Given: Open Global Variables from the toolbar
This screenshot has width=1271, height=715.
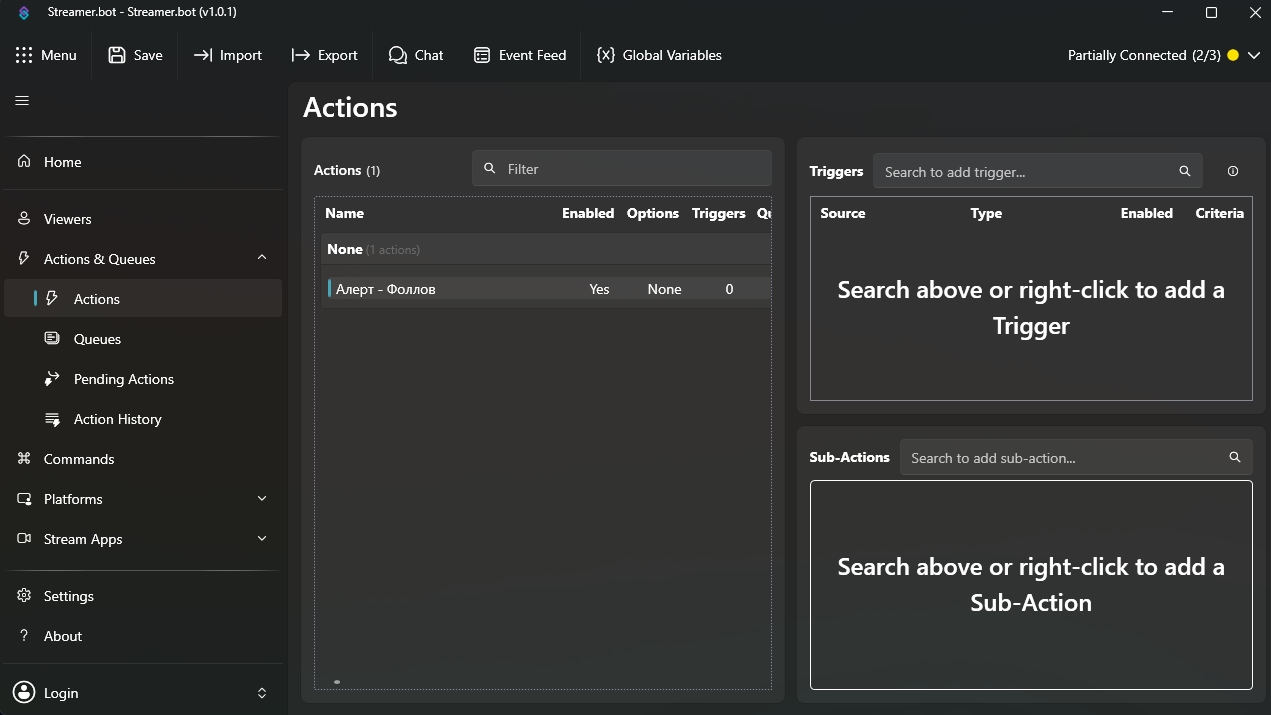Looking at the screenshot, I should [659, 55].
